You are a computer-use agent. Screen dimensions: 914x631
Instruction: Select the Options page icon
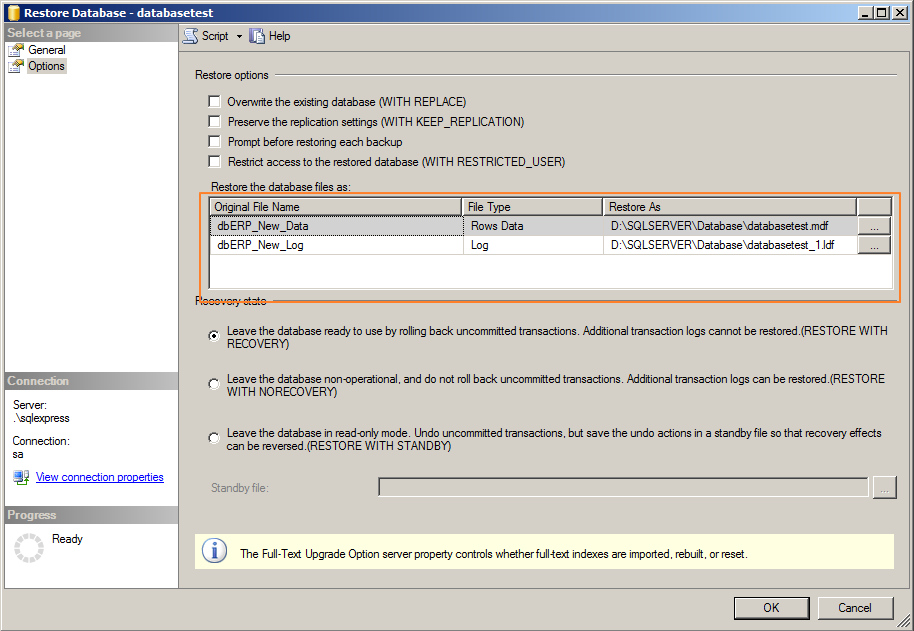(16, 66)
